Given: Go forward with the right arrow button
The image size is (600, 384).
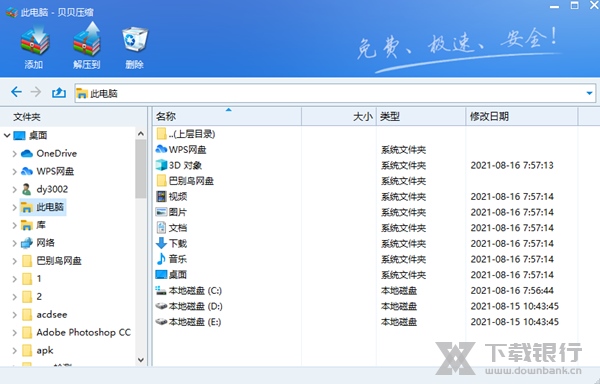Looking at the screenshot, I should (x=36, y=92).
